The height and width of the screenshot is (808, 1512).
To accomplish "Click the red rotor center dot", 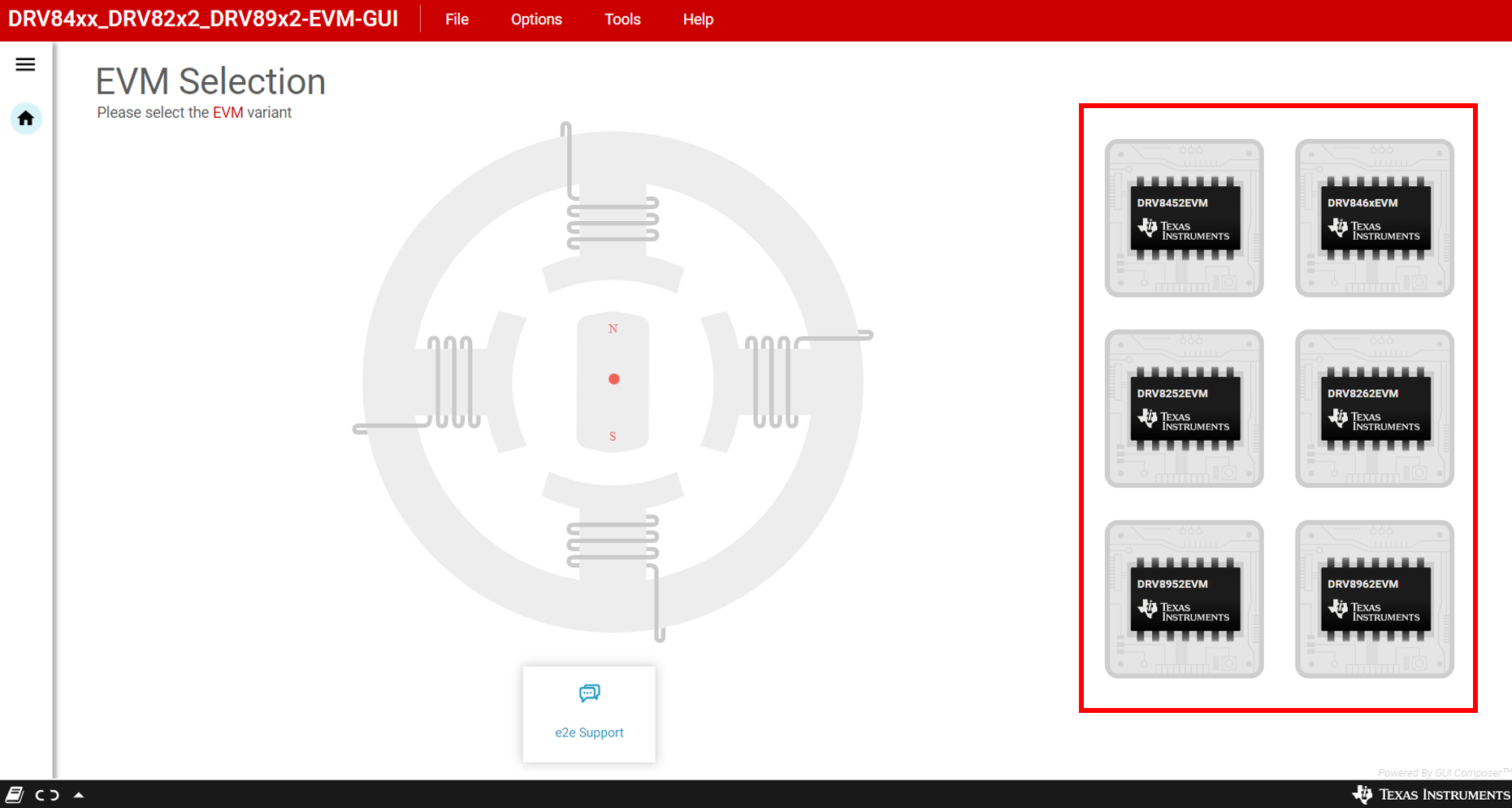I will click(x=614, y=379).
